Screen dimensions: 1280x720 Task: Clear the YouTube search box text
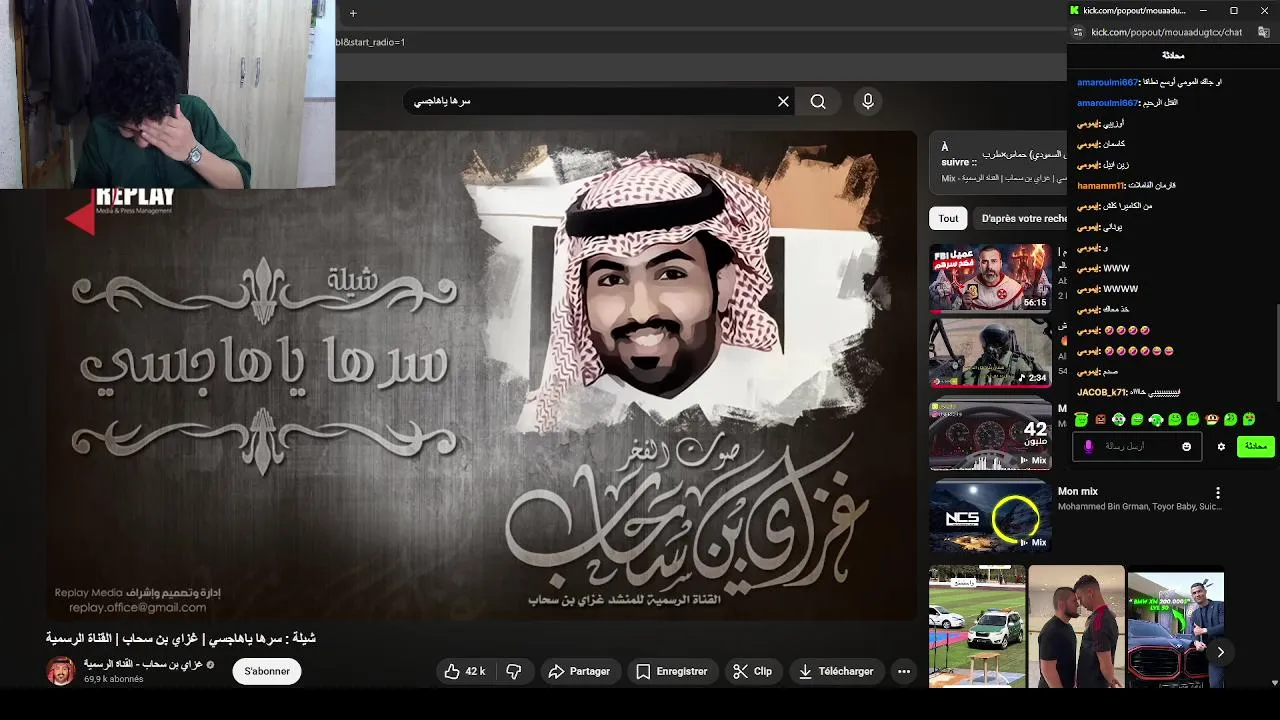coord(783,101)
